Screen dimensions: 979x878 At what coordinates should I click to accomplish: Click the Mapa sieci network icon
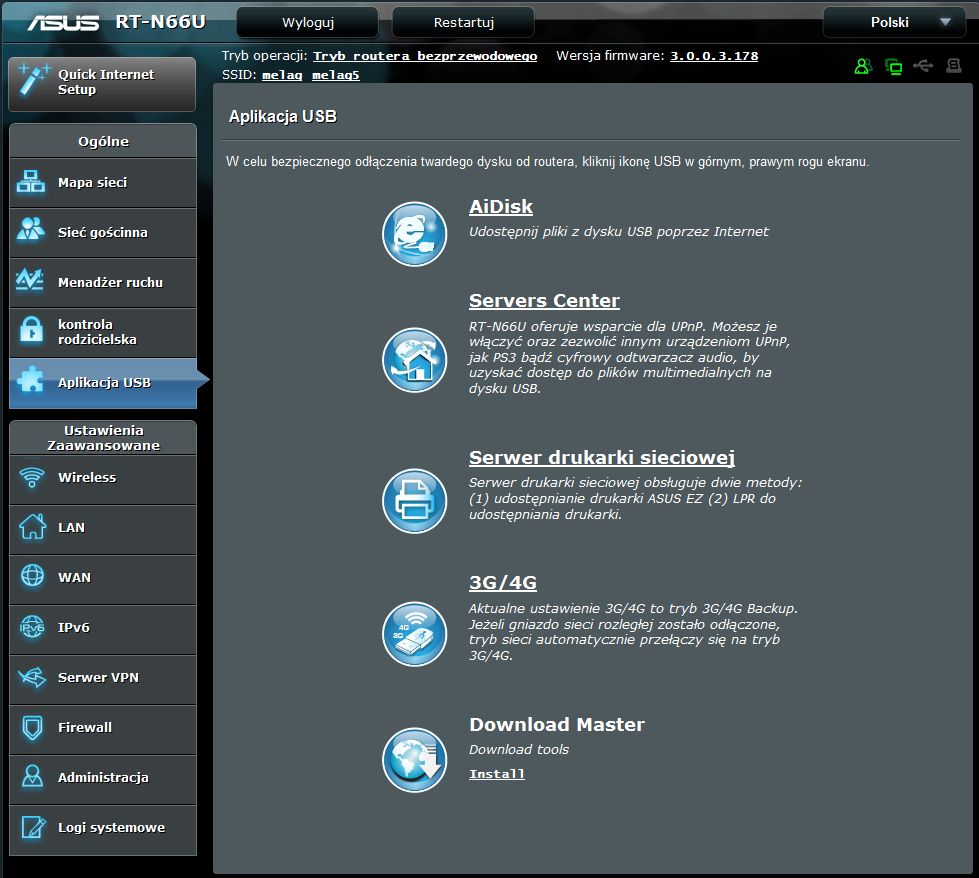click(31, 182)
